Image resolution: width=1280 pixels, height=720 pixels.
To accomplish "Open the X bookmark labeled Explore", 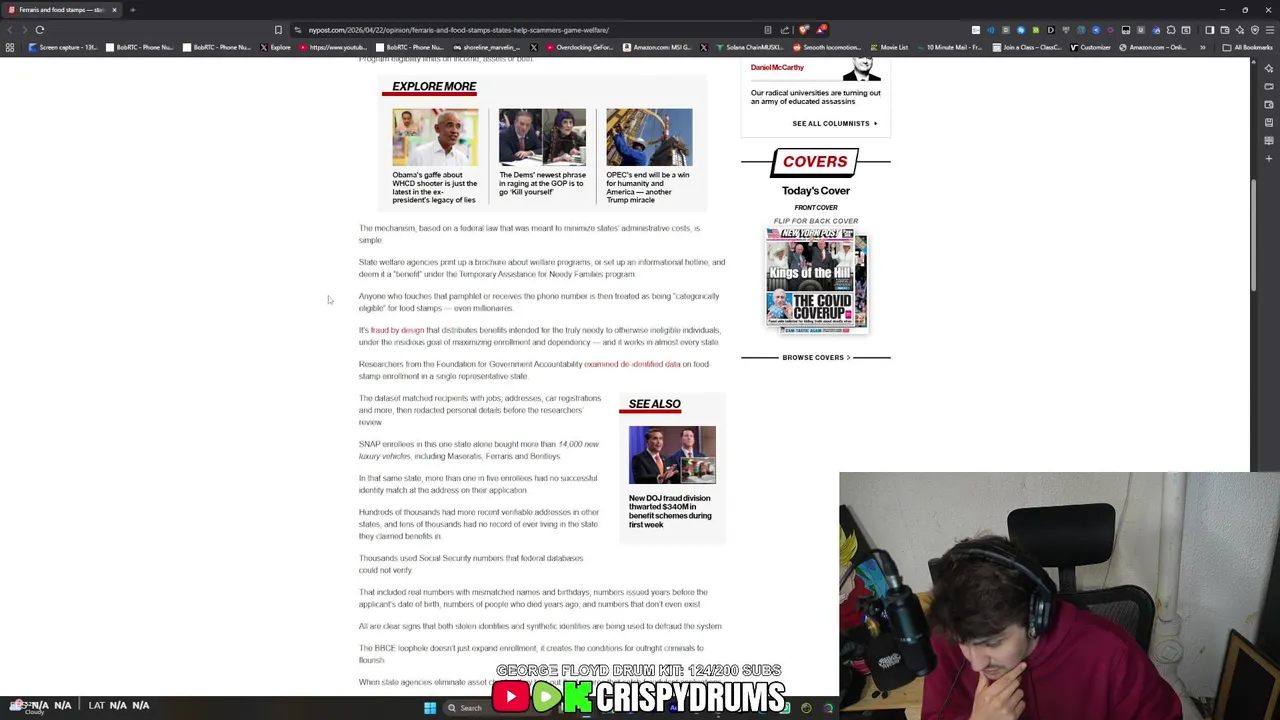I will (275, 47).
